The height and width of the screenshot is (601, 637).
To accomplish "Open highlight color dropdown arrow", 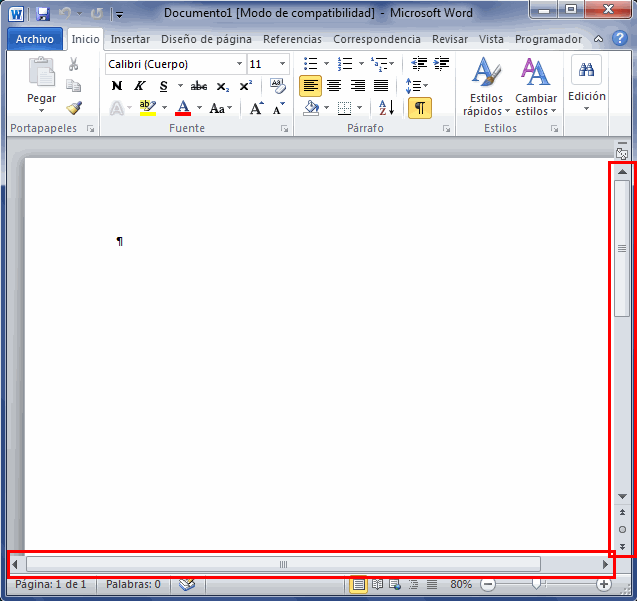I will coord(165,108).
